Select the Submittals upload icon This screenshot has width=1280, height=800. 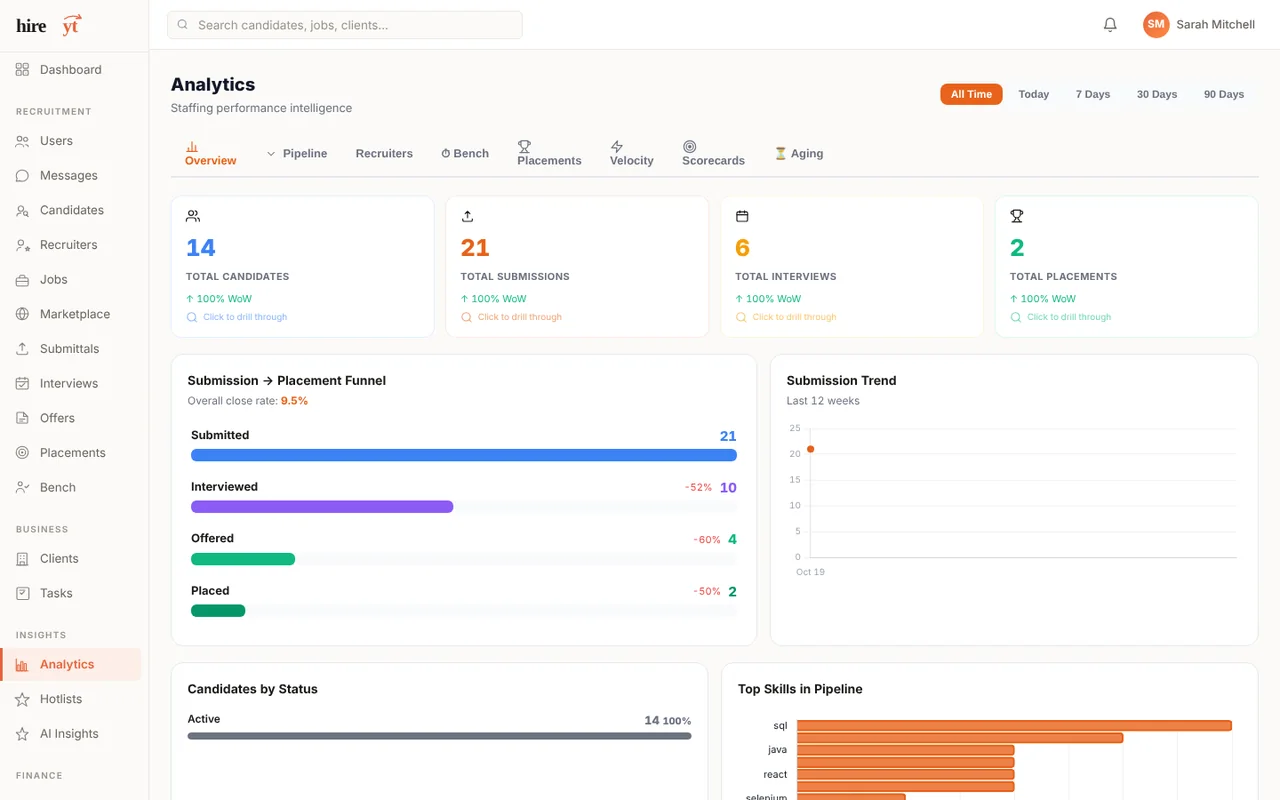[22, 349]
